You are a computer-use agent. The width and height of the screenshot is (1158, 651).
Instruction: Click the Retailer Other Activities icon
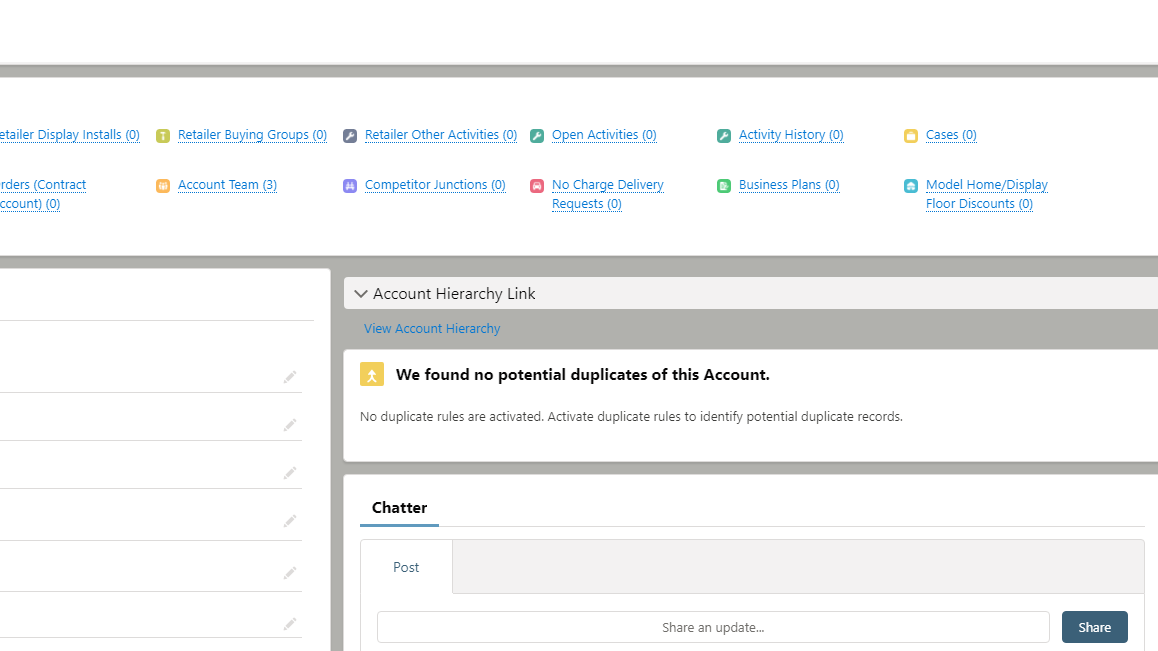[x=350, y=136]
